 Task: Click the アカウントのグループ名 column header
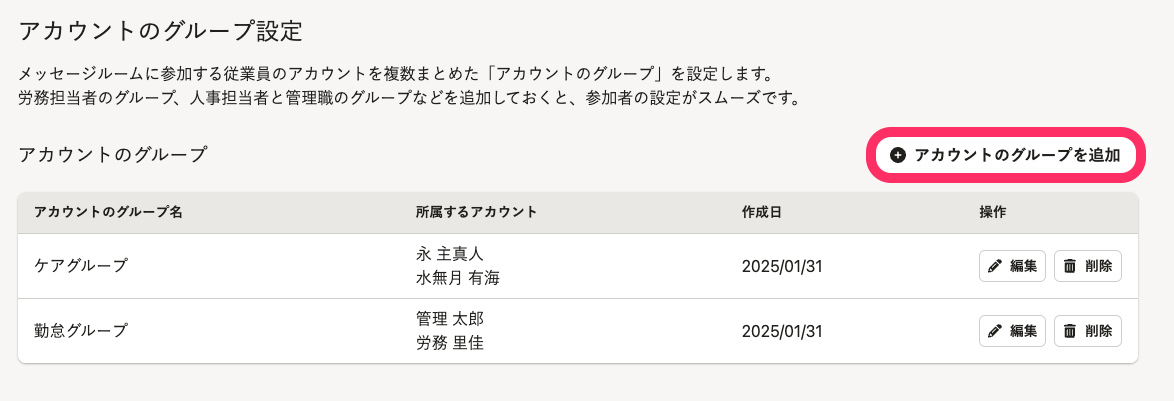[x=108, y=212]
